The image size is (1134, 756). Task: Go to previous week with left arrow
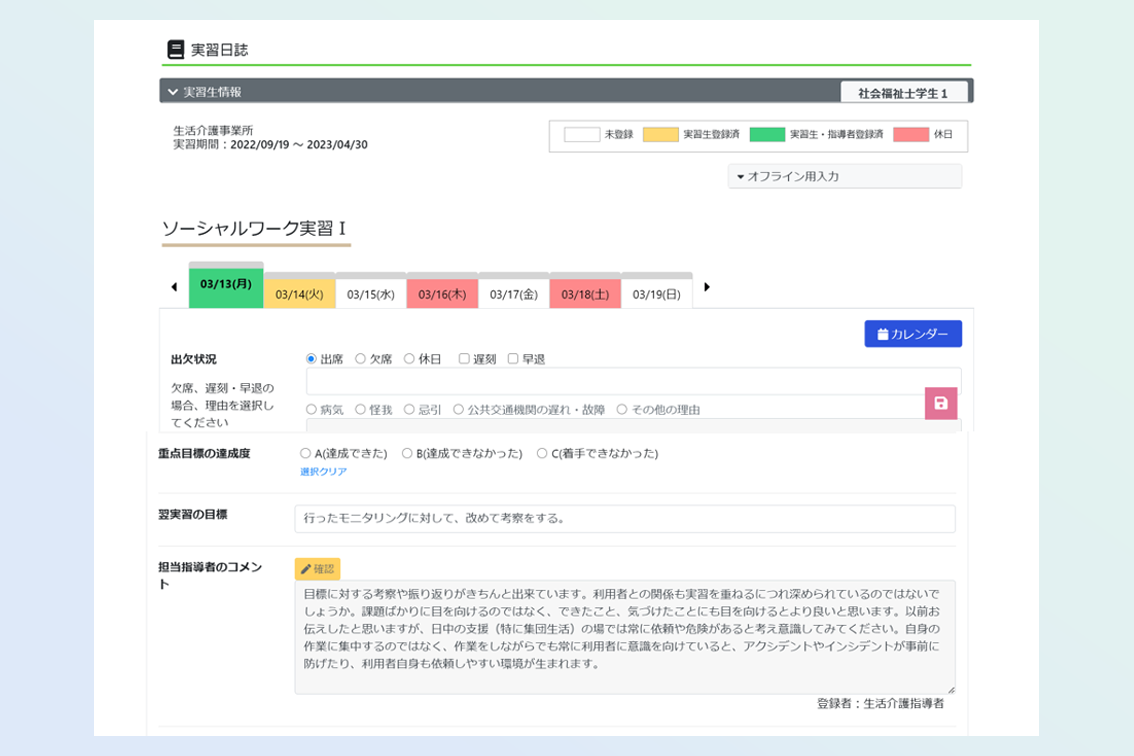tap(174, 288)
